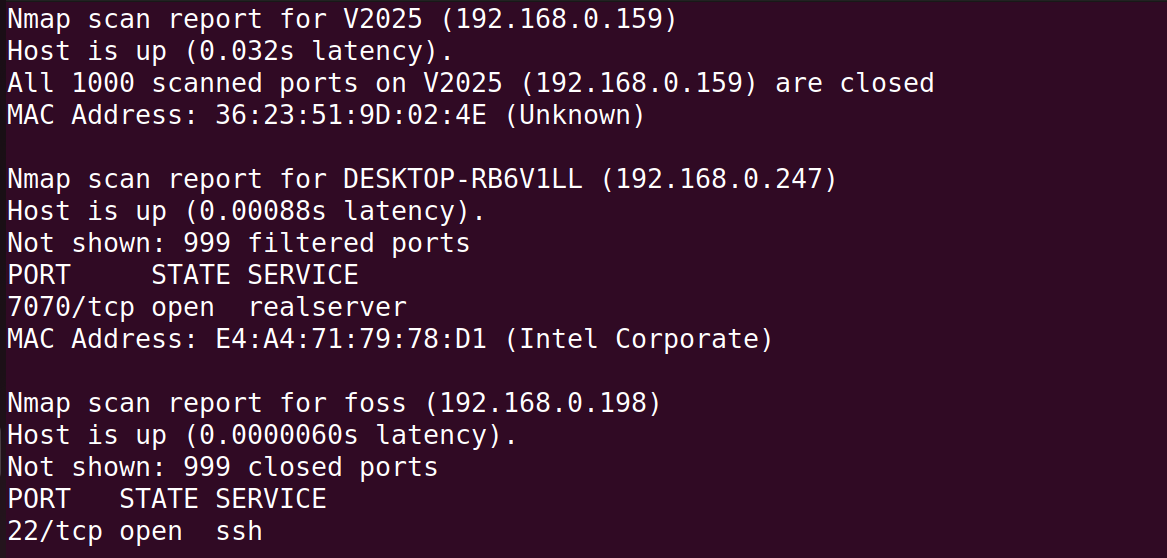Click the MAC address 36:23:51:9D:02:4E

point(351,115)
